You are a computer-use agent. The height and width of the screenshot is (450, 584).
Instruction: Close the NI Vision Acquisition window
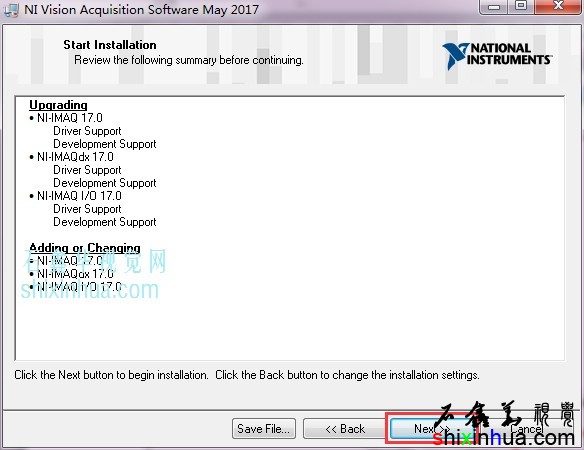pos(558,6)
